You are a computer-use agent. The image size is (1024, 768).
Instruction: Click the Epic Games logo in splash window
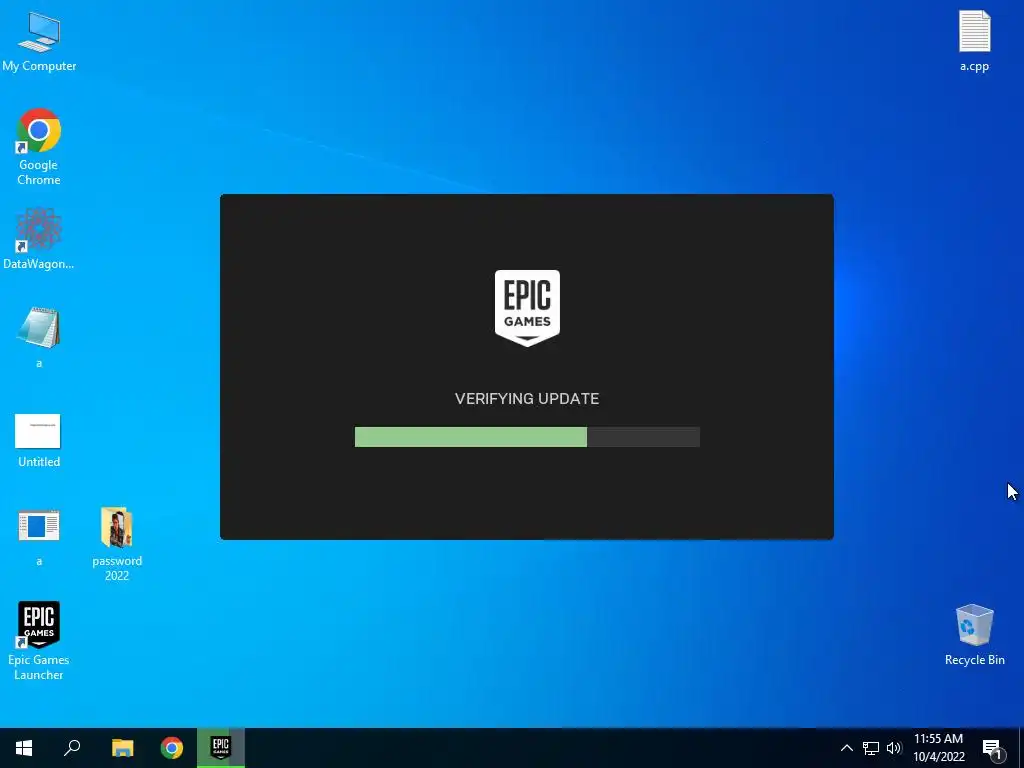pyautogui.click(x=527, y=308)
